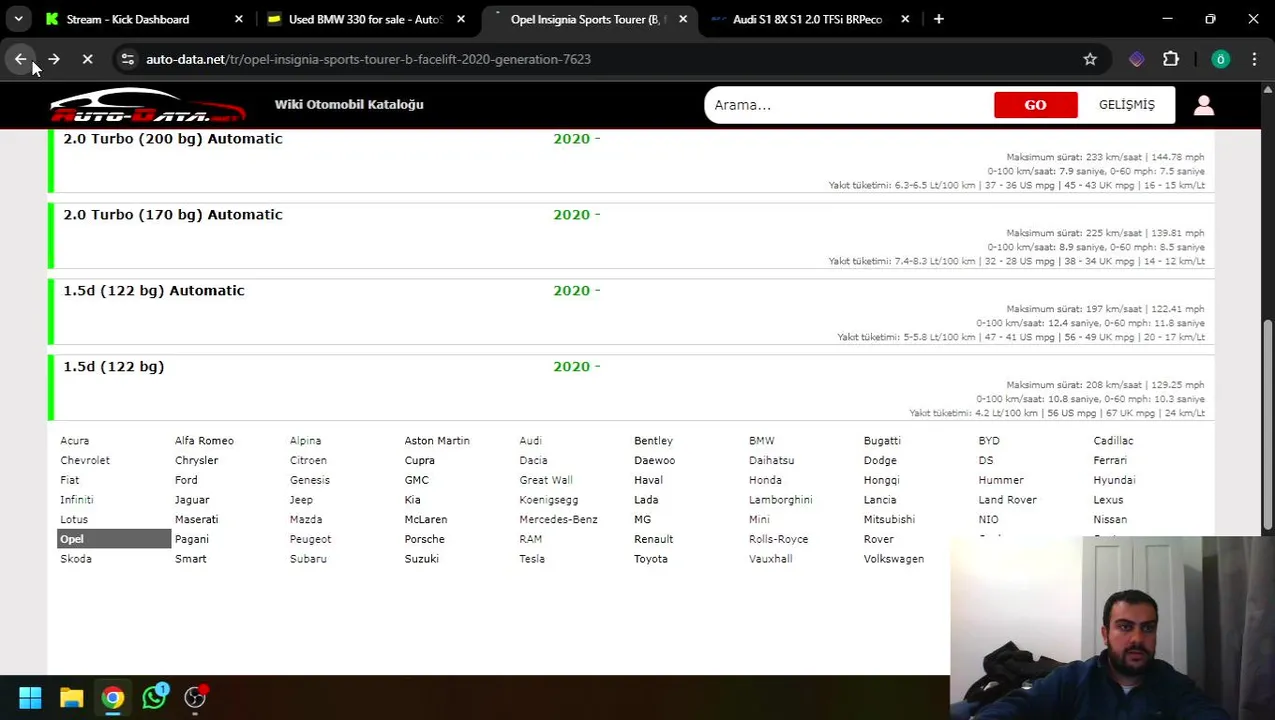
Task: Open the purple extension icon in toolbar
Action: (x=1137, y=59)
